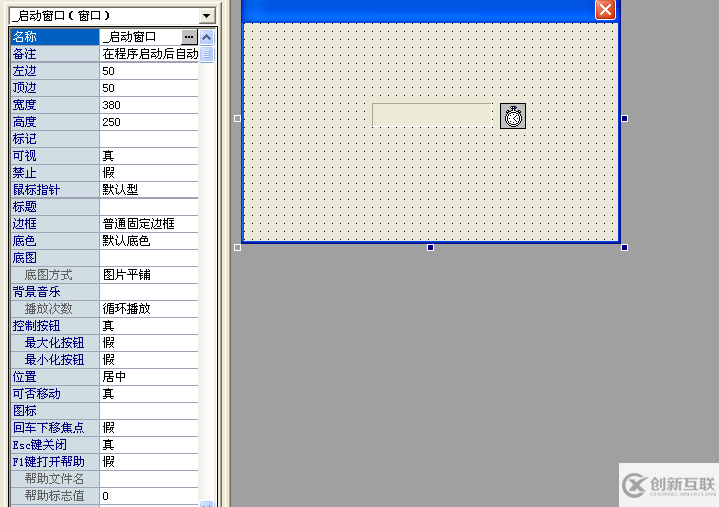Toggle the F1键打开帮助 value 假
Viewport: 719px width, 507px height.
pyautogui.click(x=149, y=462)
